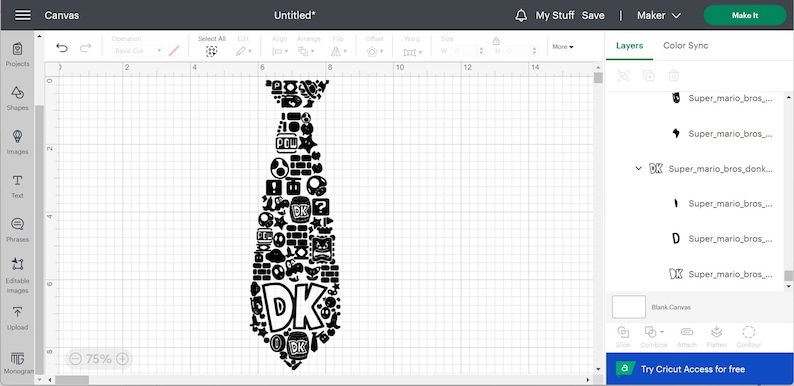This screenshot has height=386, width=794.
Task: Open the Operation Basic Cut dropdown
Action: click(138, 51)
